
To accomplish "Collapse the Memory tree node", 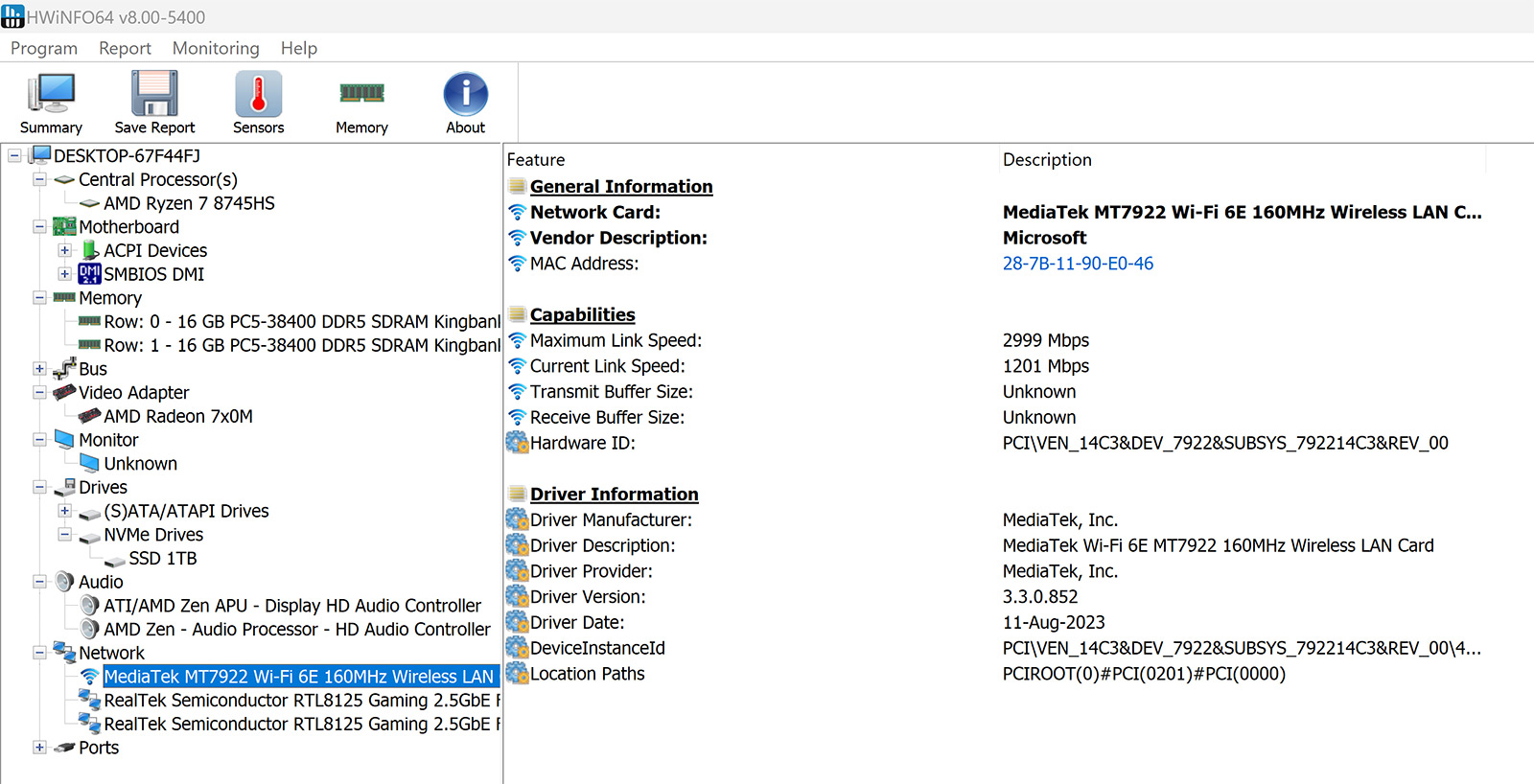I will point(39,297).
